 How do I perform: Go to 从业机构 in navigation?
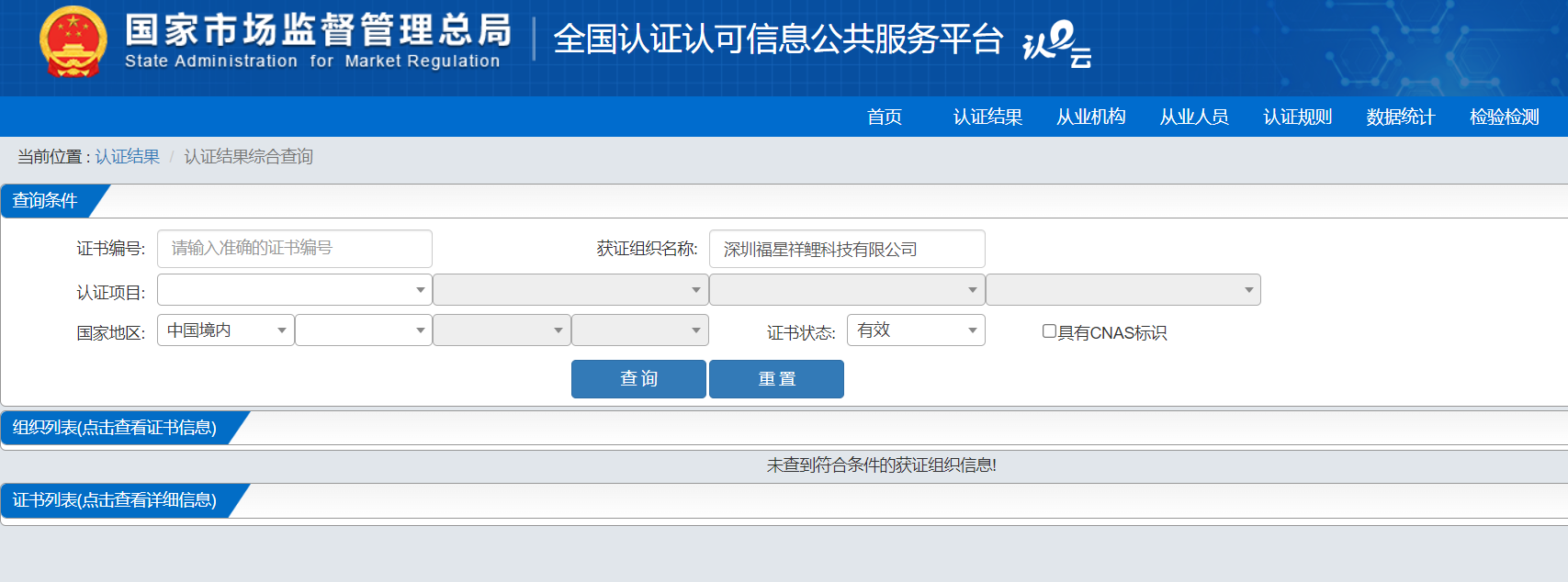point(1090,117)
